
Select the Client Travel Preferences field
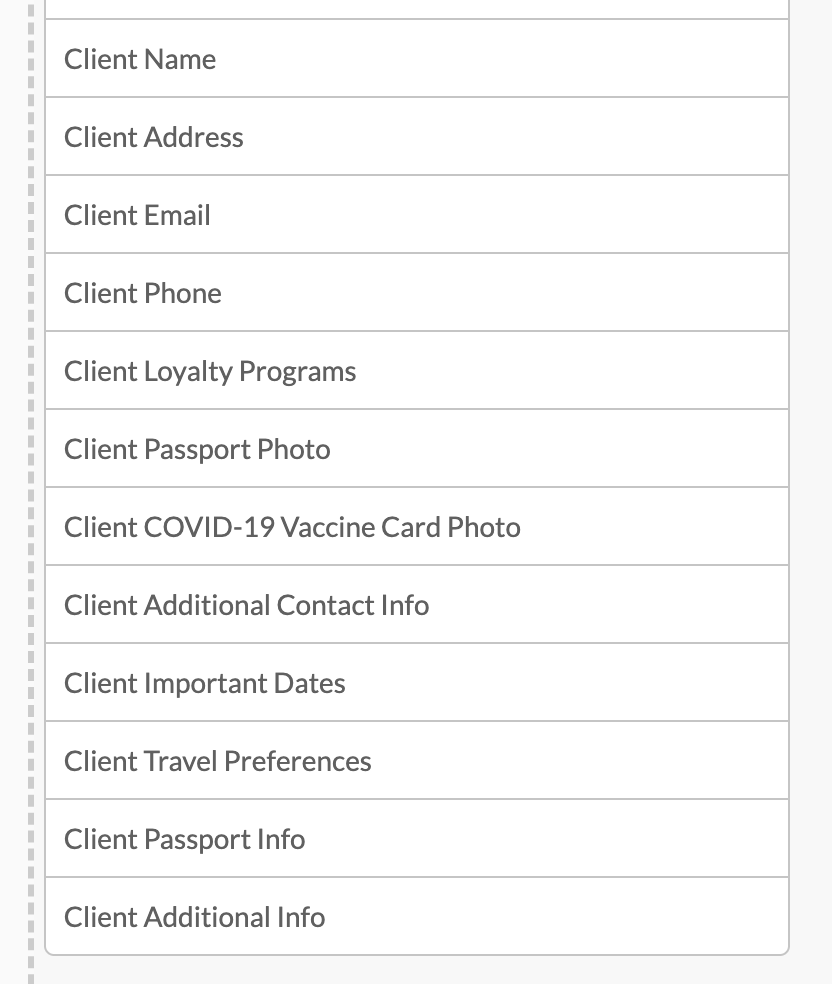(416, 761)
